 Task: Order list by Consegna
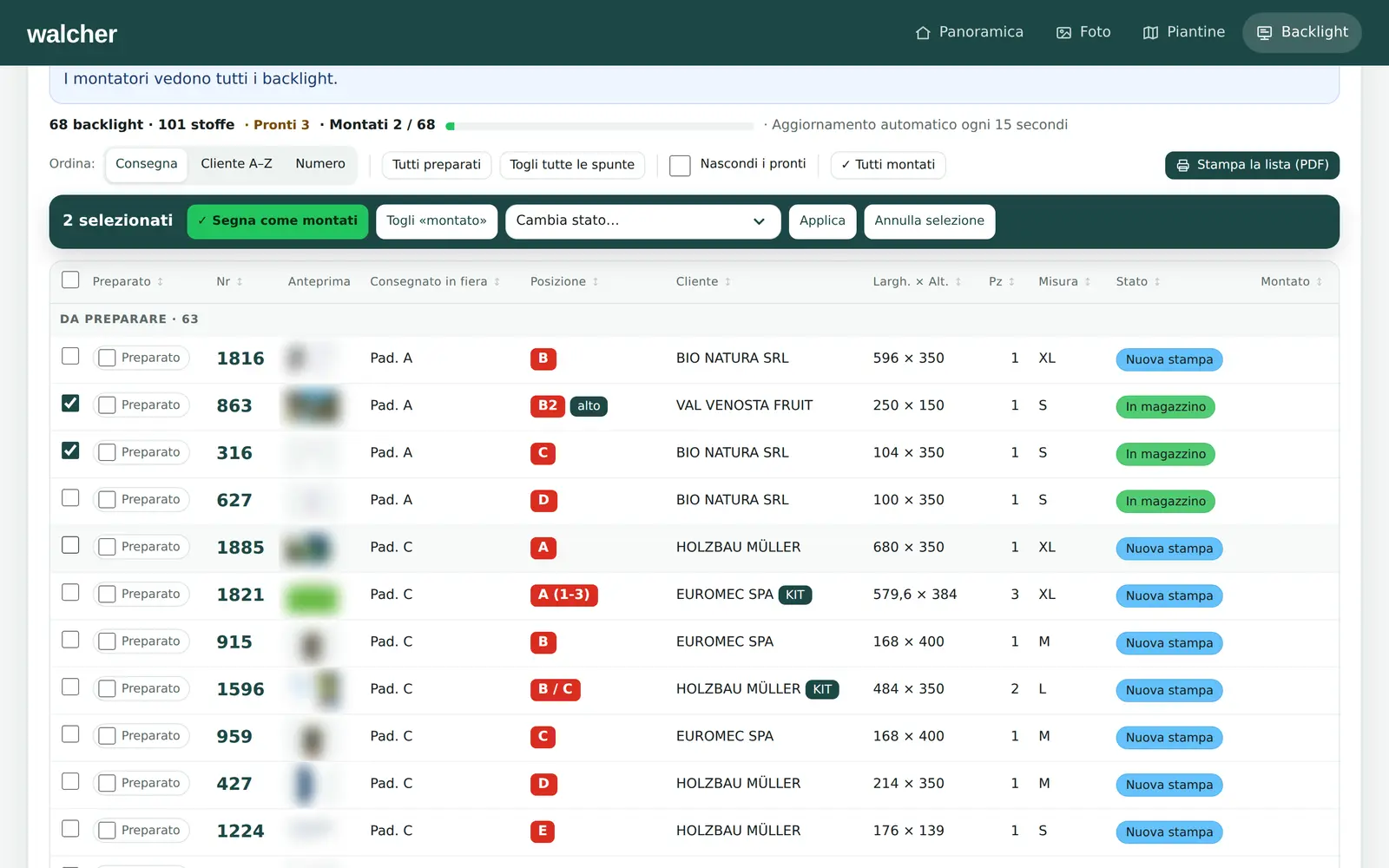[x=146, y=164]
